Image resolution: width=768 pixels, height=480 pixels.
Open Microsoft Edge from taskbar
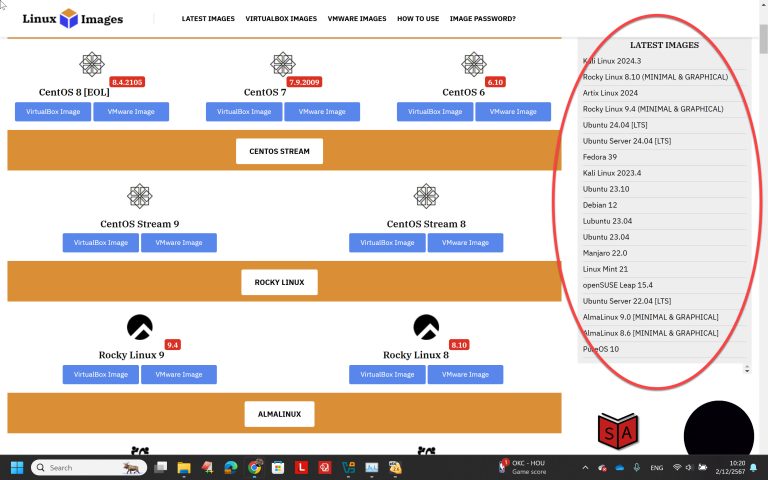(231, 468)
